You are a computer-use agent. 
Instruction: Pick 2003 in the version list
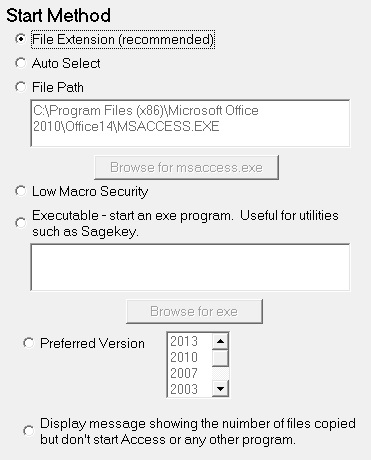pos(184,389)
